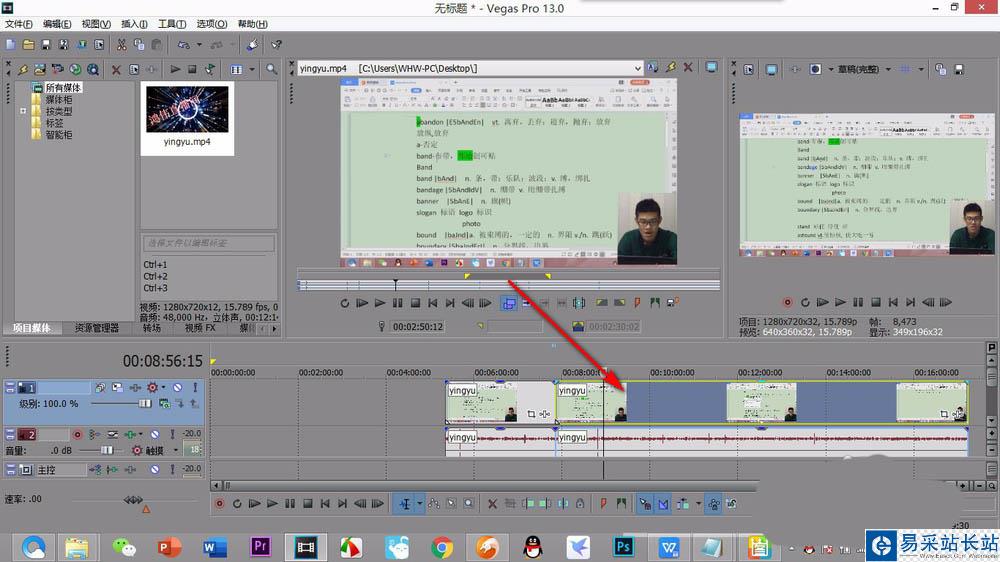Select the 媒体柜 folder

pyautogui.click(x=58, y=99)
